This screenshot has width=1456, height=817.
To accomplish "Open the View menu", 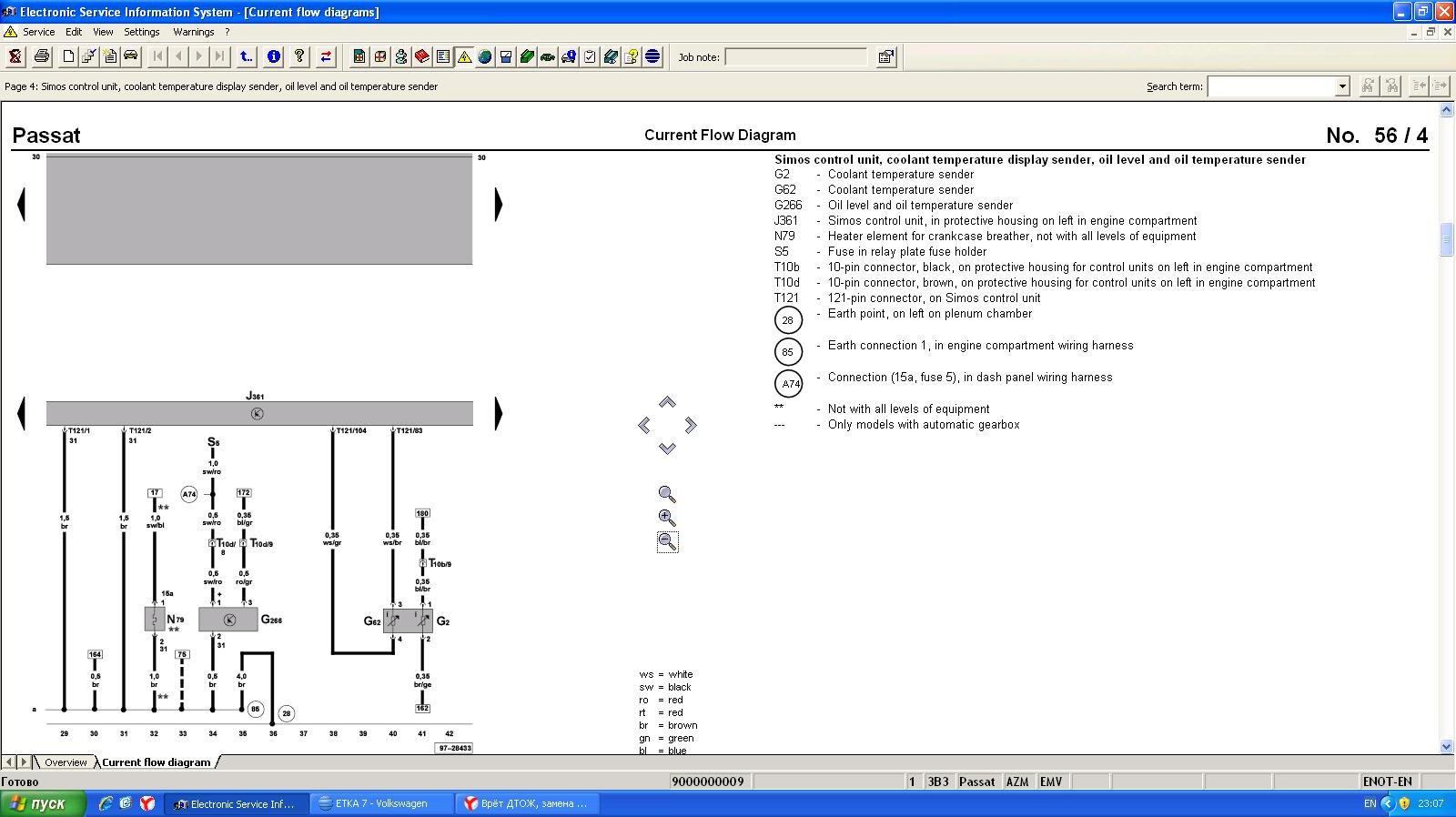I will coord(103,32).
